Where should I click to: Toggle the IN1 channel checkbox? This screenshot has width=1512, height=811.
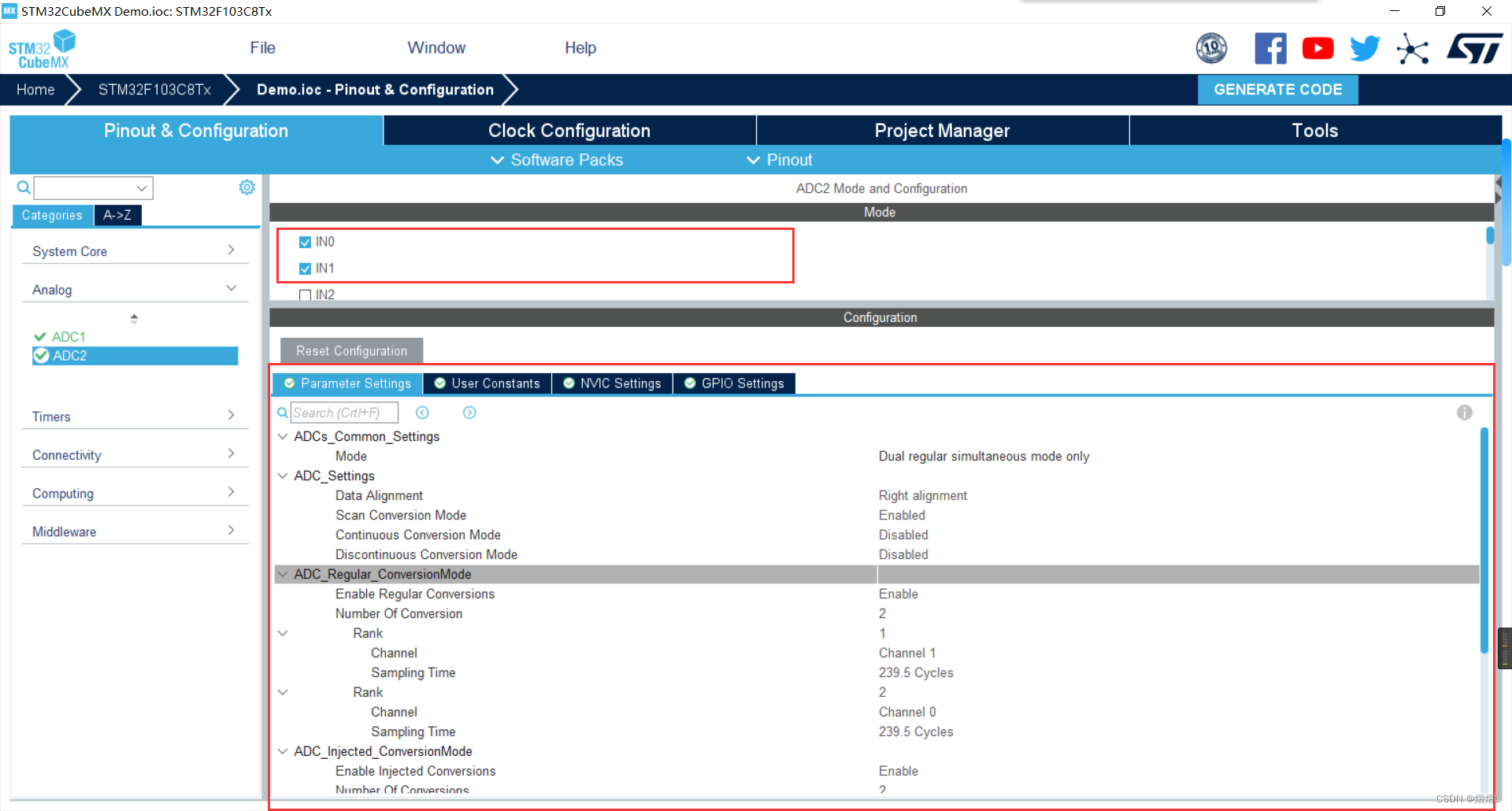tap(305, 269)
